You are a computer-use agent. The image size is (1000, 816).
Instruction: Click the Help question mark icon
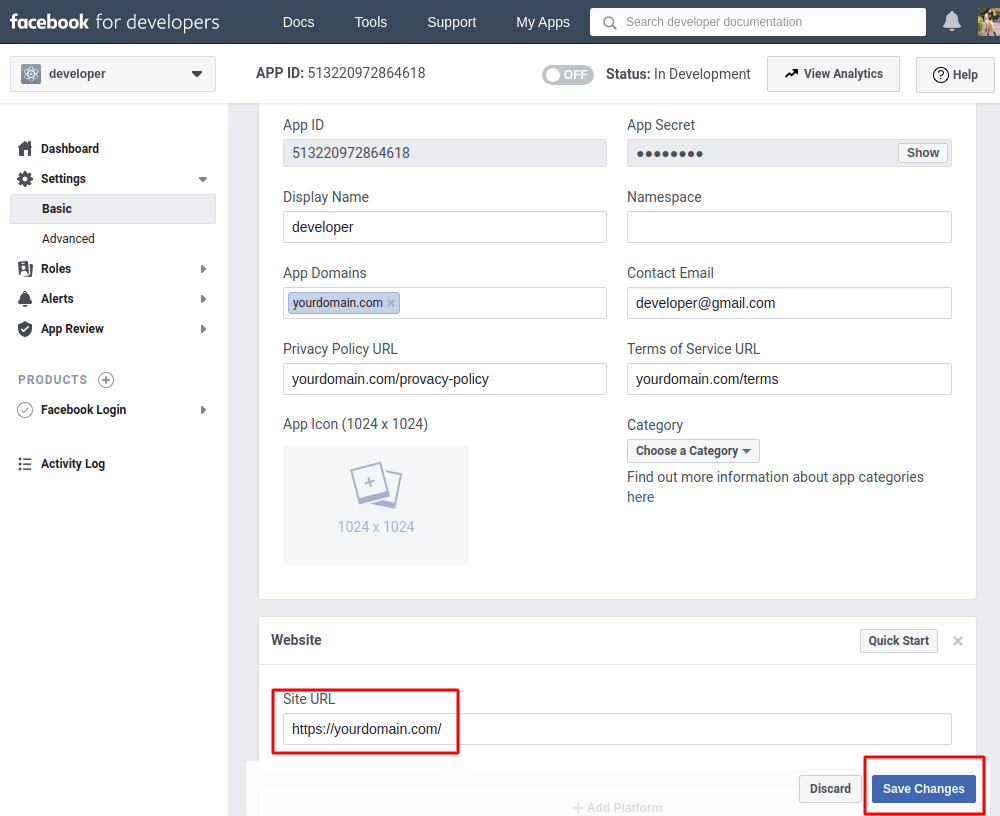coord(941,75)
